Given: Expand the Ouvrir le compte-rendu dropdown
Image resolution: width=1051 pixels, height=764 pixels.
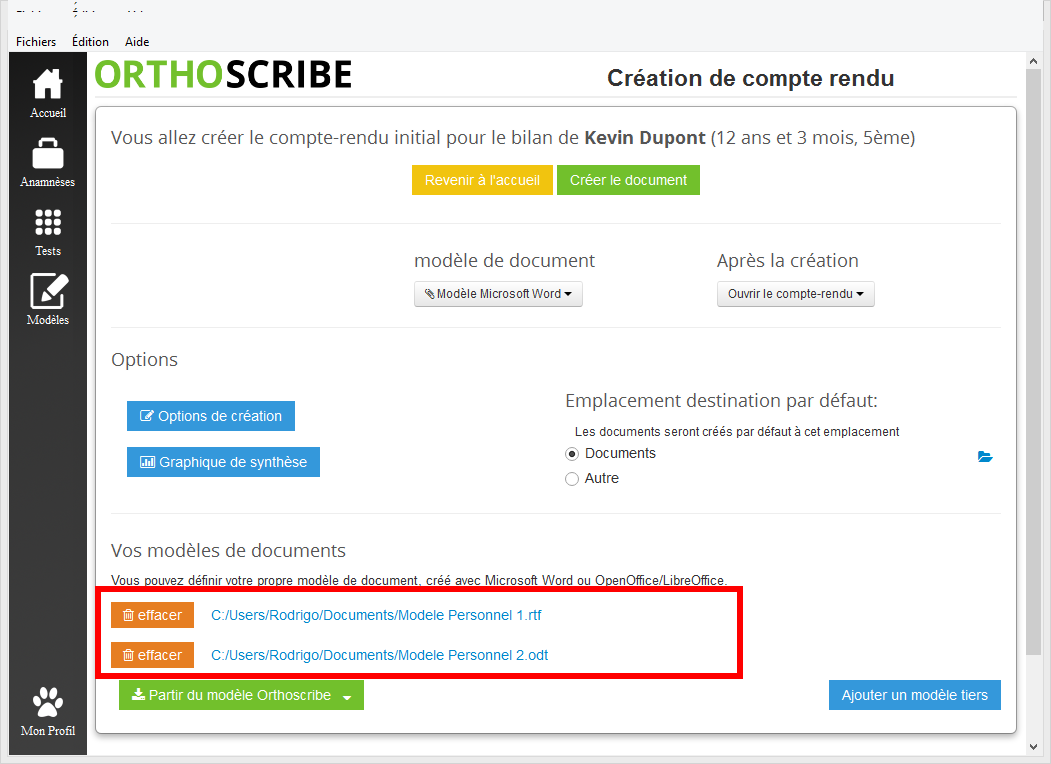Looking at the screenshot, I should pos(795,294).
